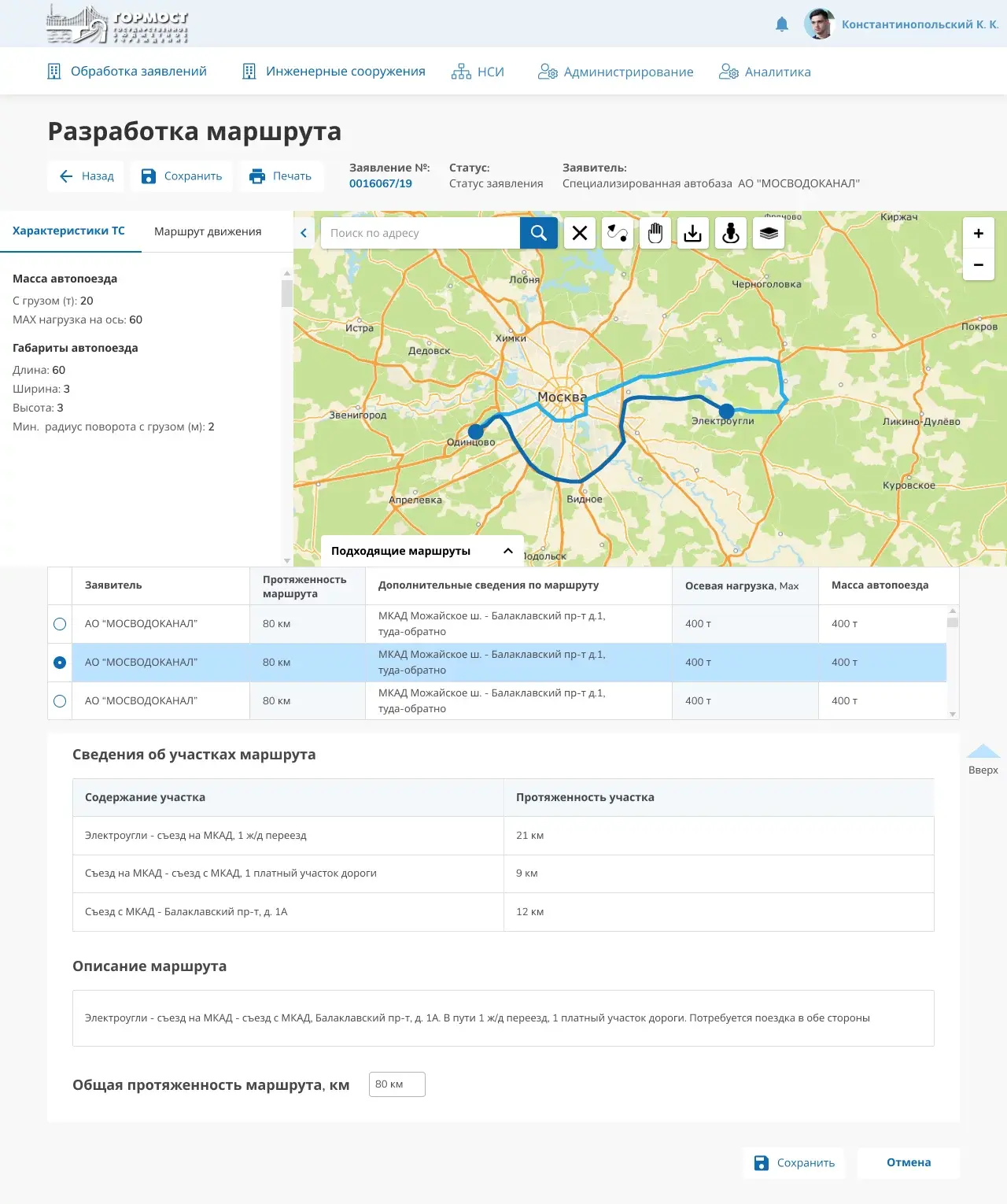
Task: Click row Съезд на МКАД - съезд с МКАД
Action: (503, 873)
